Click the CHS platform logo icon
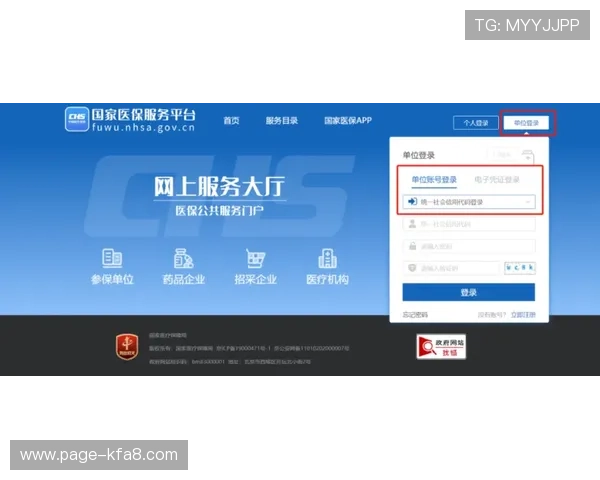The height and width of the screenshot is (480, 600). click(77, 119)
